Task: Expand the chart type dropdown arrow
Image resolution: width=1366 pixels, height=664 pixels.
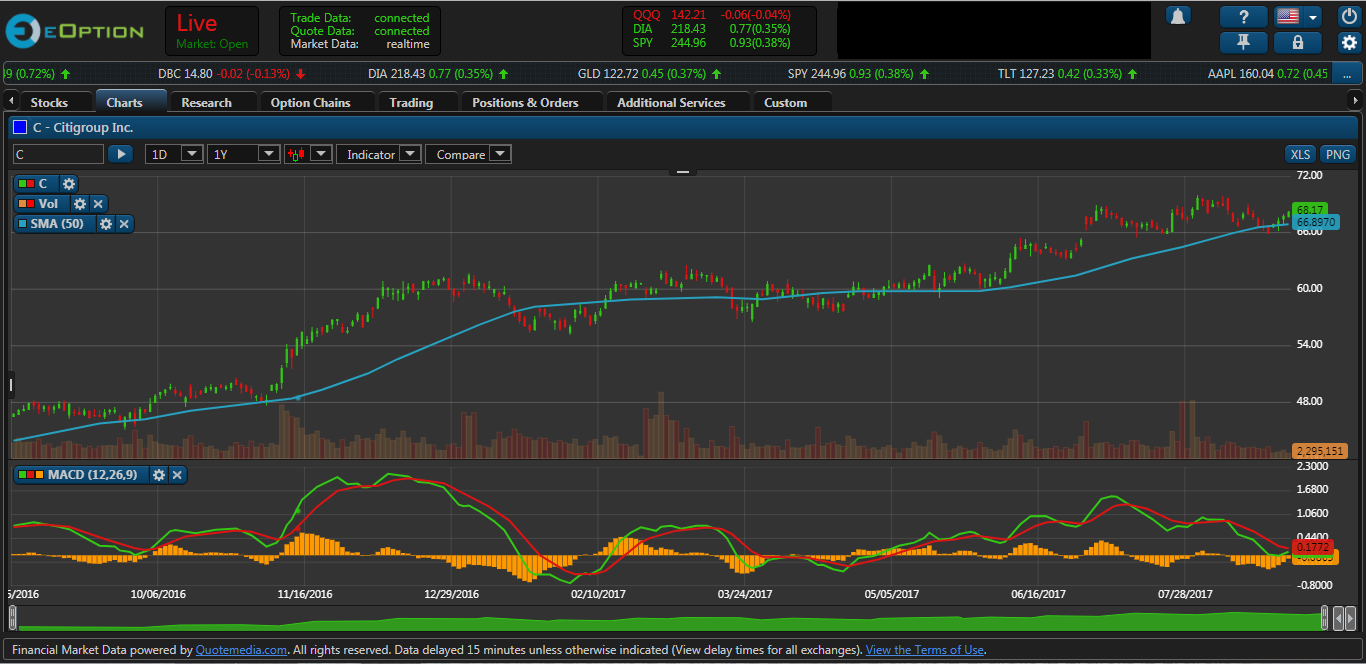Action: tap(321, 154)
